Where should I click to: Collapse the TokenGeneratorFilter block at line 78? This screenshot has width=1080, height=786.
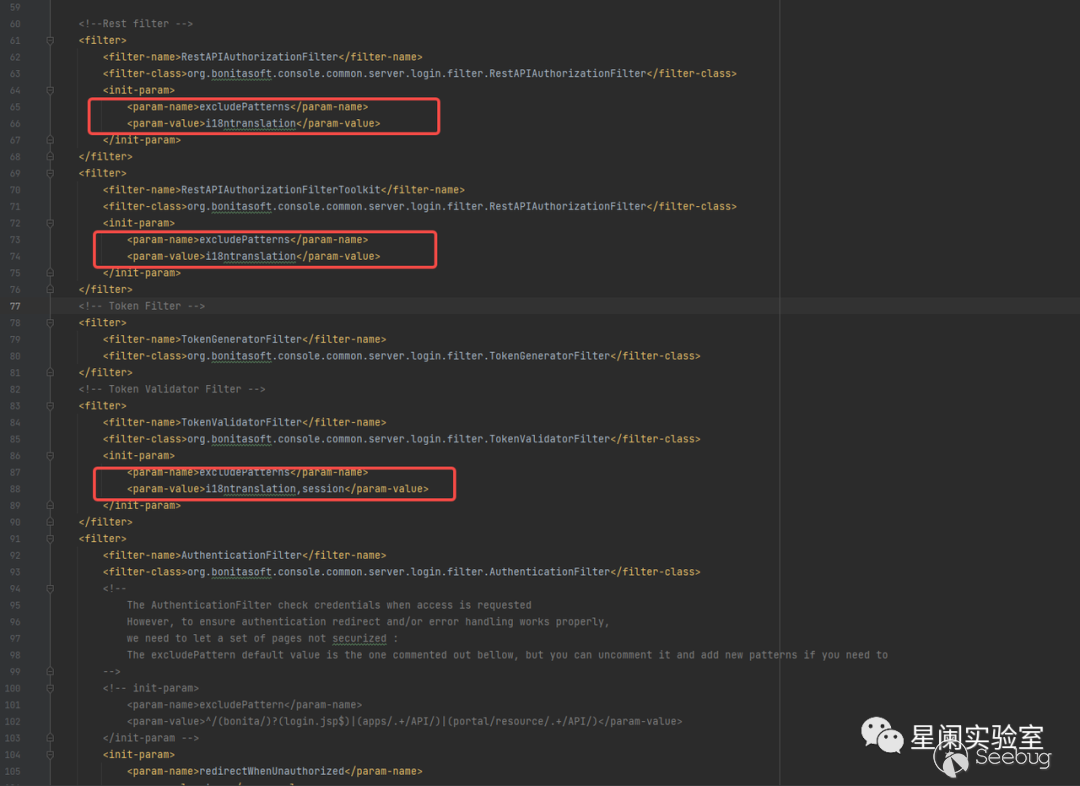pos(50,323)
